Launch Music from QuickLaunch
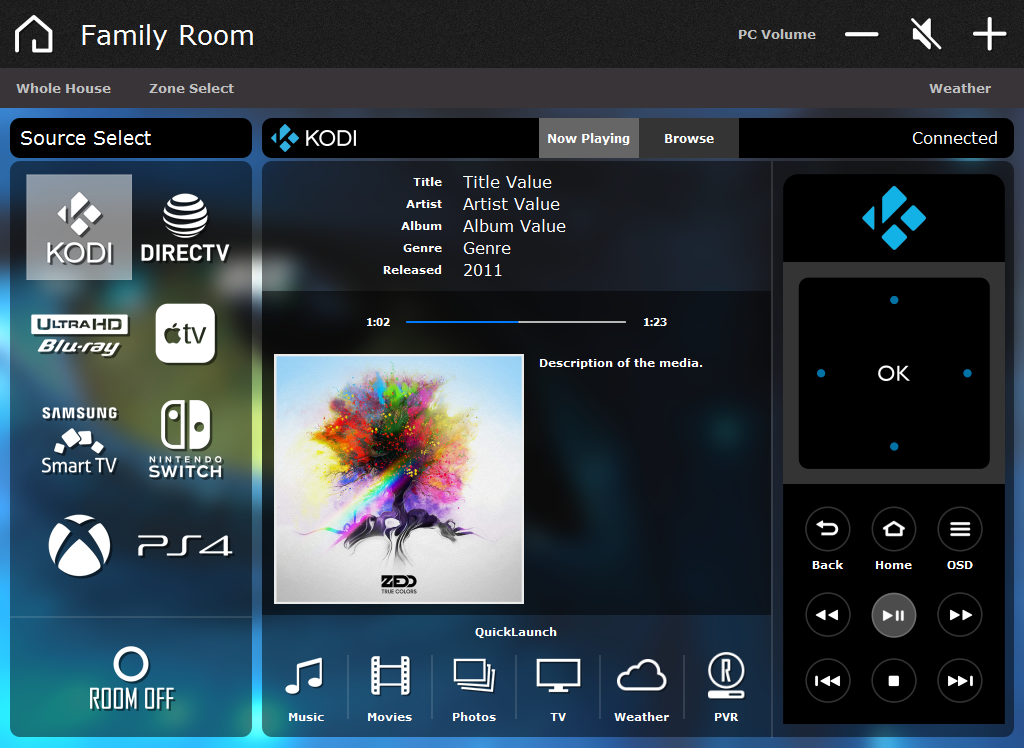1024x748 pixels. coord(306,689)
